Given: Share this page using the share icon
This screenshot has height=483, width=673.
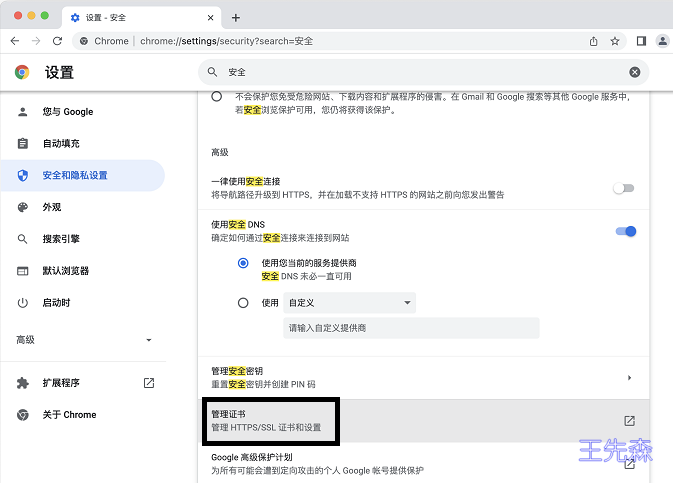Looking at the screenshot, I should tap(594, 41).
